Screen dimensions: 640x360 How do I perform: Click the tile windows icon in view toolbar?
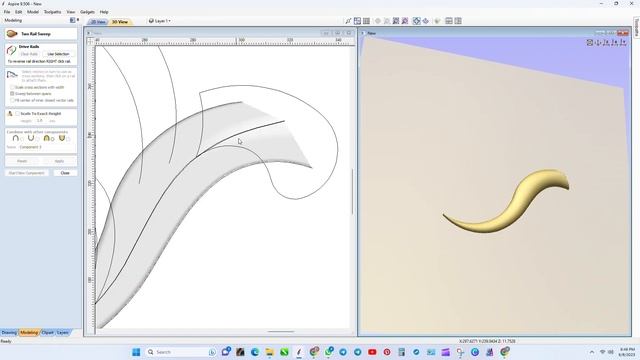(x=357, y=21)
